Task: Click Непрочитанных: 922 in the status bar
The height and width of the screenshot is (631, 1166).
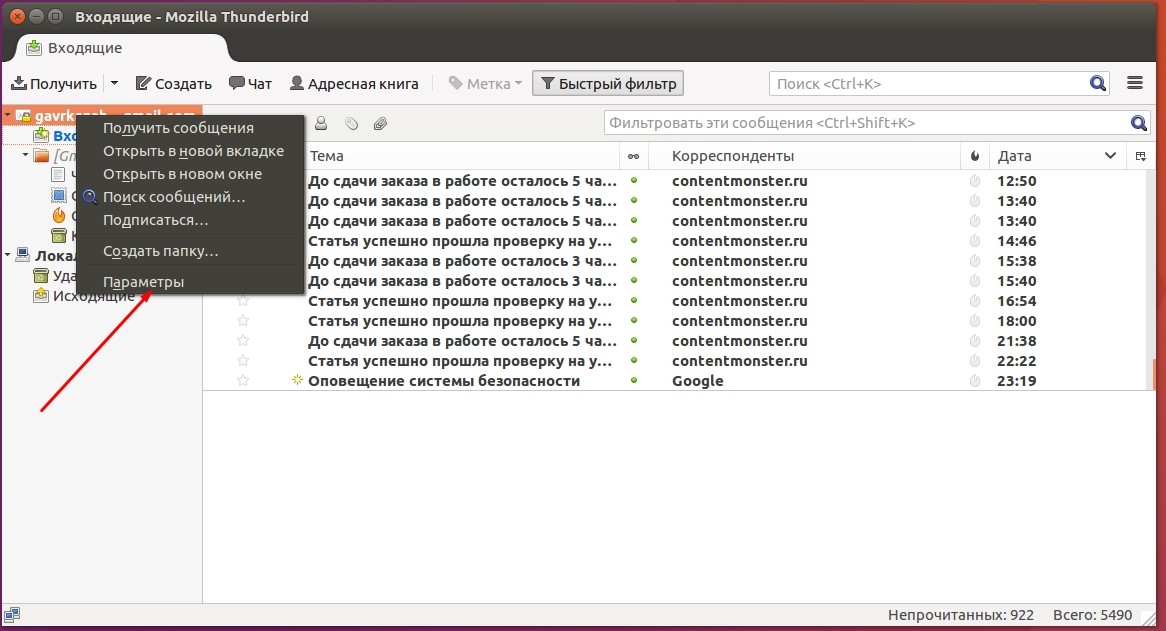Action: tap(961, 615)
